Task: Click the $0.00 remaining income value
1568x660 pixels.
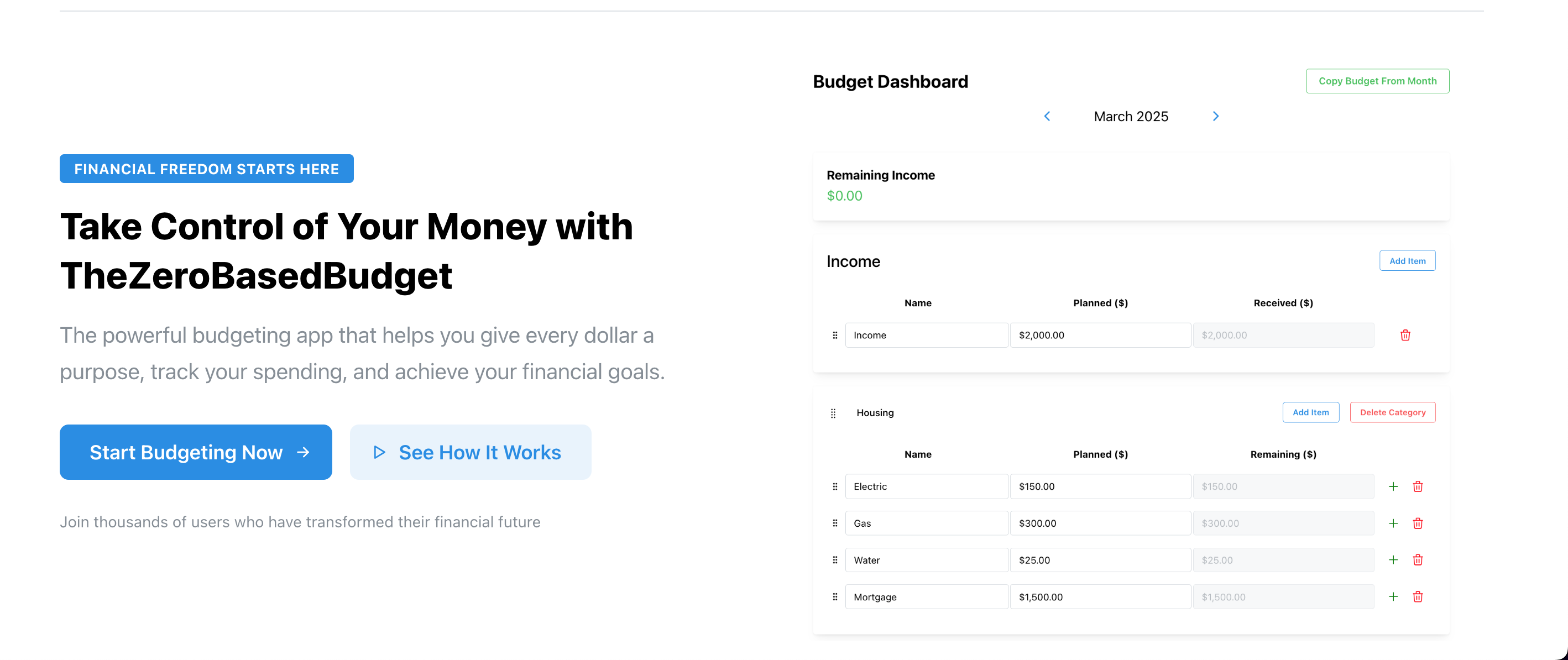Action: tap(844, 196)
